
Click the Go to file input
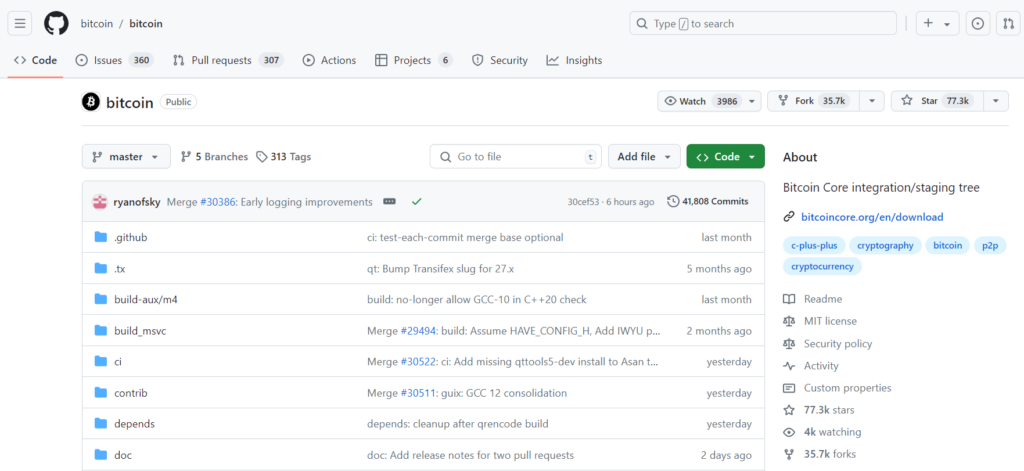point(515,157)
